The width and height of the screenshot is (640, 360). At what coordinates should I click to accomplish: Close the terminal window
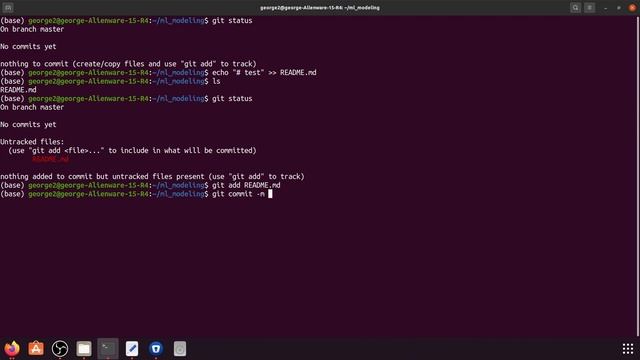(632, 8)
